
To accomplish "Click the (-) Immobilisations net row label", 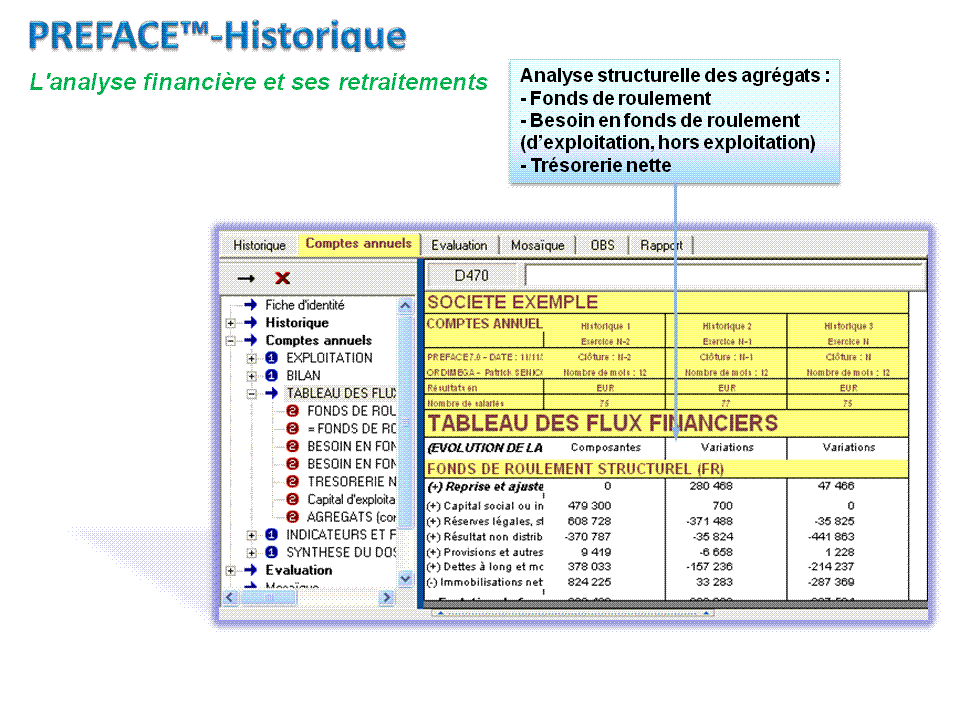I will (x=485, y=582).
